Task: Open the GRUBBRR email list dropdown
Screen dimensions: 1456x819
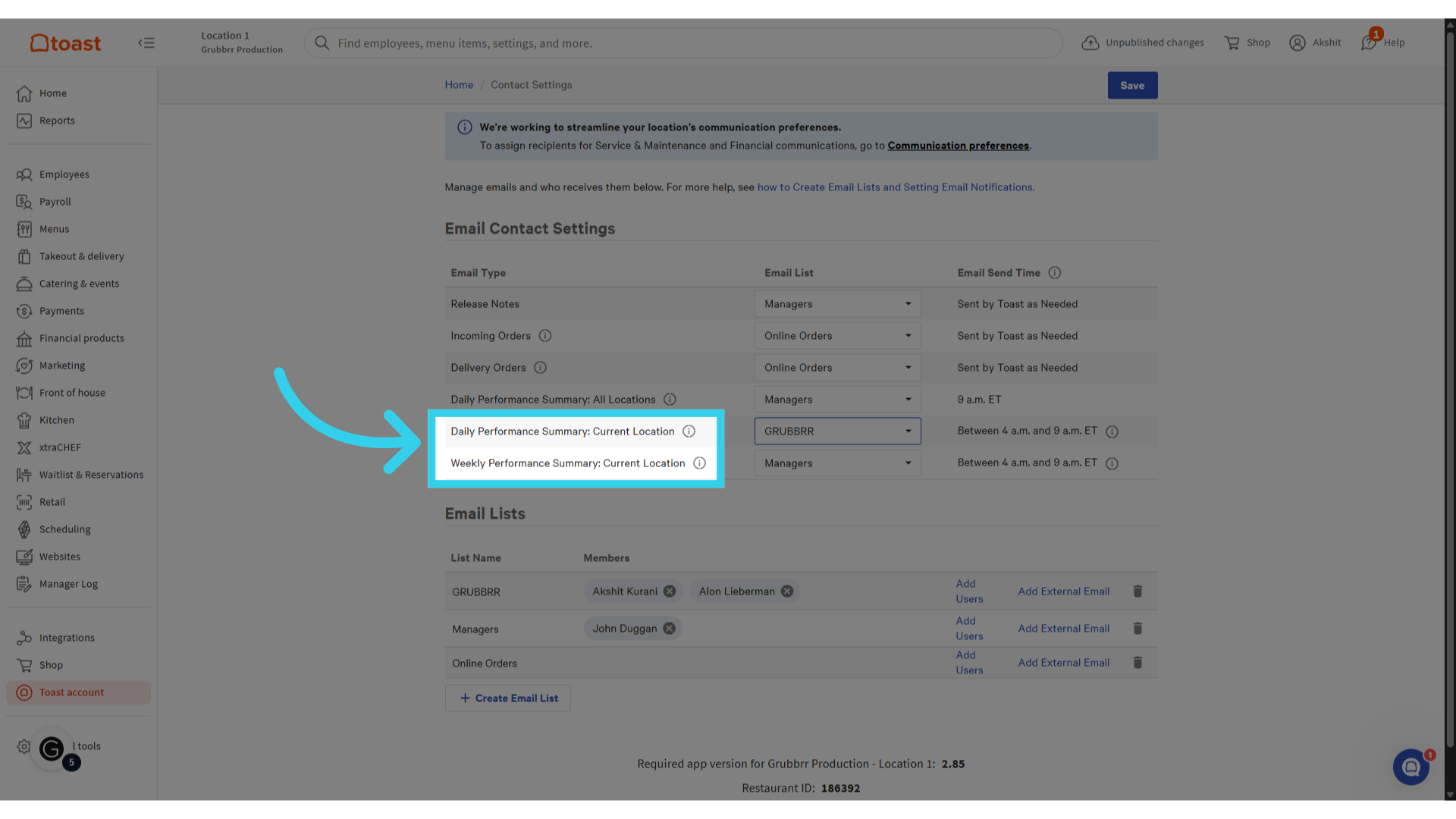Action: pos(837,431)
